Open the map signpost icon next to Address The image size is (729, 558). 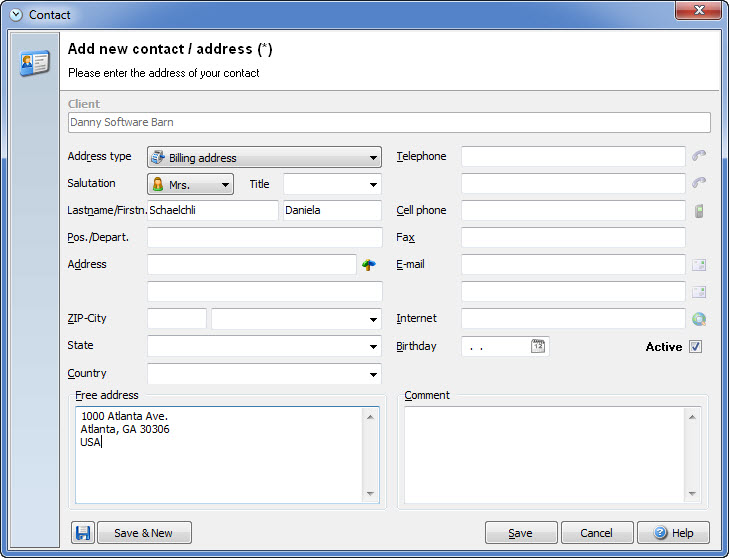point(369,265)
